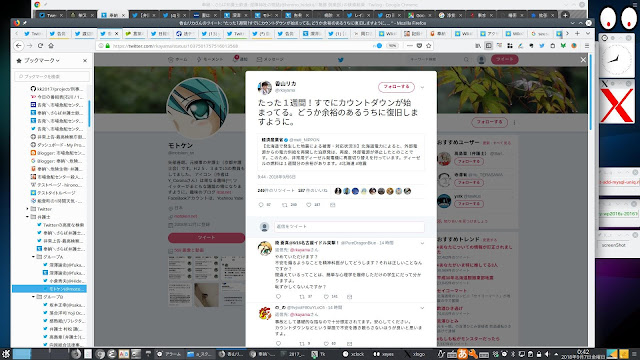The image size is (640, 360).
Task: Follow 香山リカ with フォローする button
Action: pyautogui.click(x=396, y=87)
